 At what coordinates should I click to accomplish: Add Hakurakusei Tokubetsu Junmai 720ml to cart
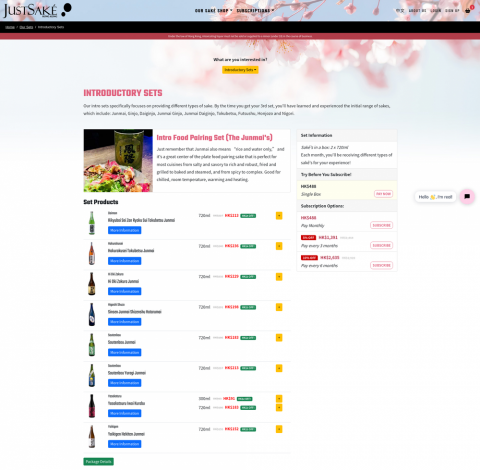click(279, 246)
